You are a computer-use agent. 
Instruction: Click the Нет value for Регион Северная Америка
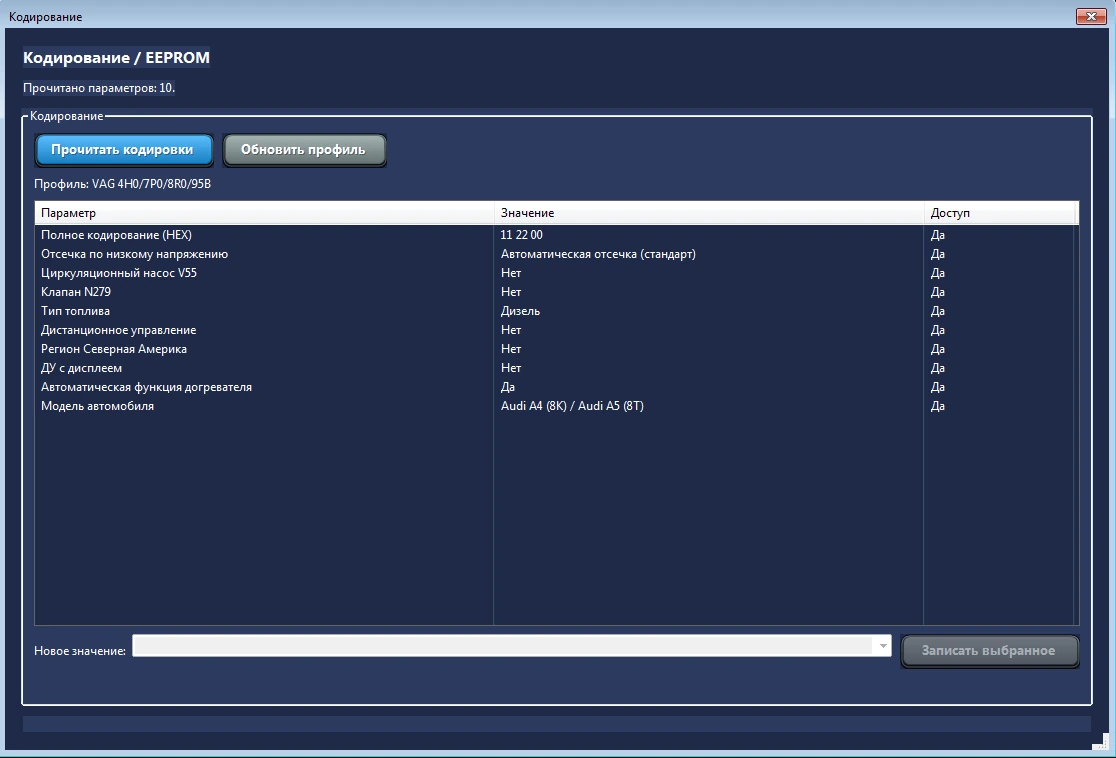[511, 349]
